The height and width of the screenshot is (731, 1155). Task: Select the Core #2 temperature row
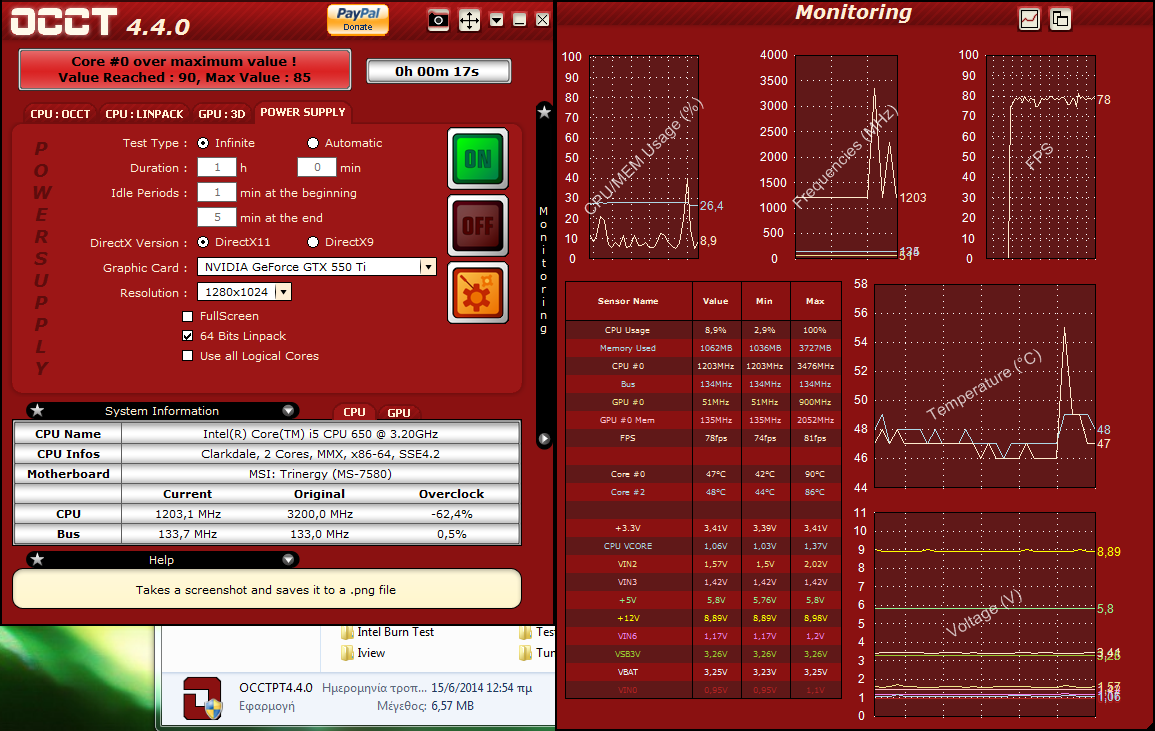coord(703,492)
